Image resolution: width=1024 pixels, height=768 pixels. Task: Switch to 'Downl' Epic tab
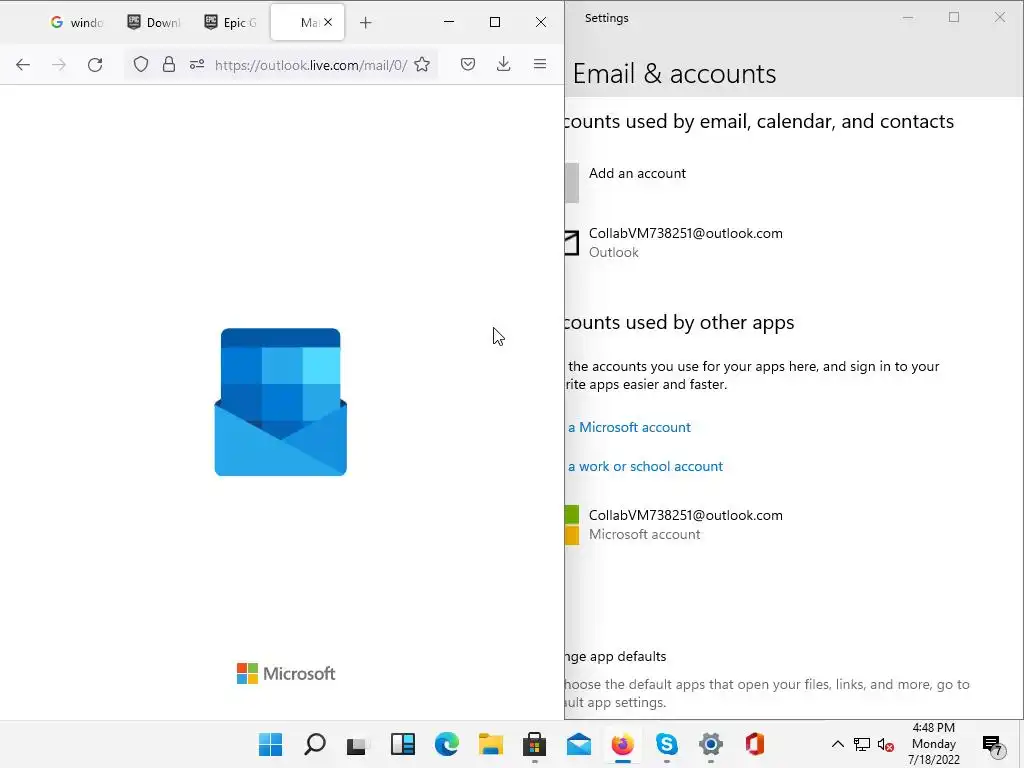(x=153, y=23)
